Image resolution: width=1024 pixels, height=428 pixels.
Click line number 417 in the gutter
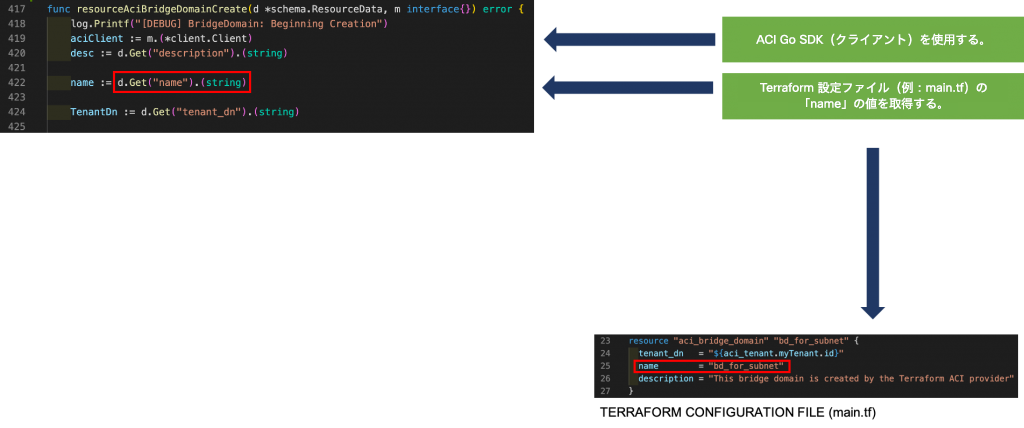[x=15, y=8]
